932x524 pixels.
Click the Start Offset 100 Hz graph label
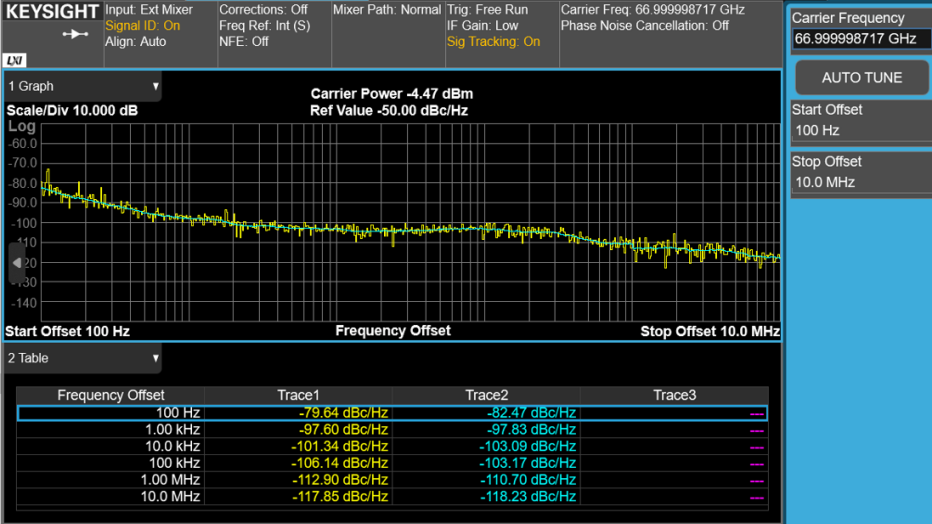67,332
